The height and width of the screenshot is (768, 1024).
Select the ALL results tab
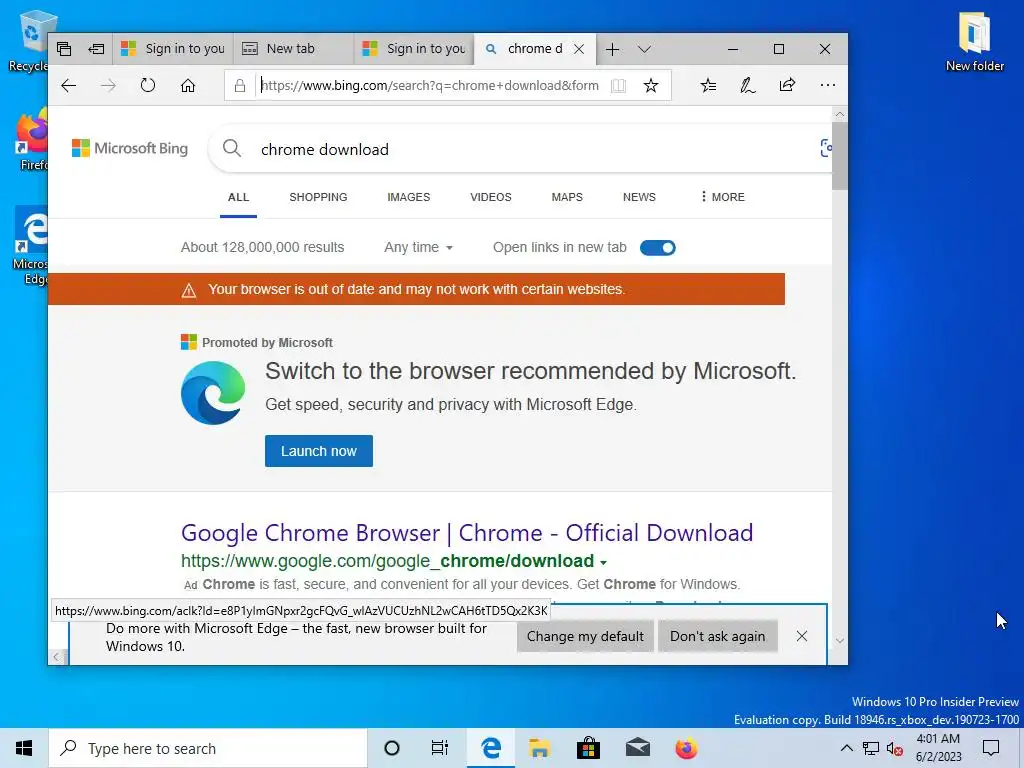click(x=238, y=197)
